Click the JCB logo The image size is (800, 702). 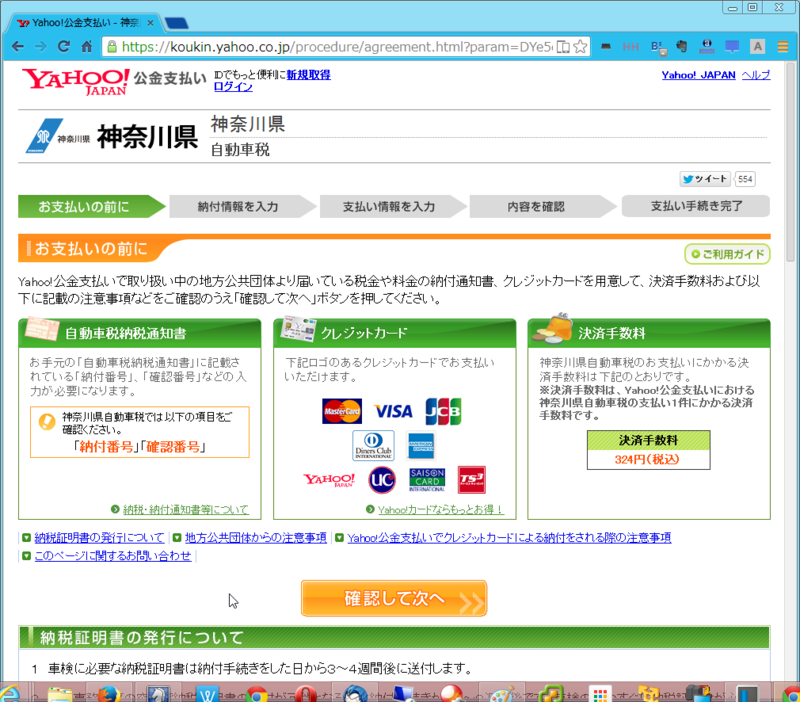(443, 411)
